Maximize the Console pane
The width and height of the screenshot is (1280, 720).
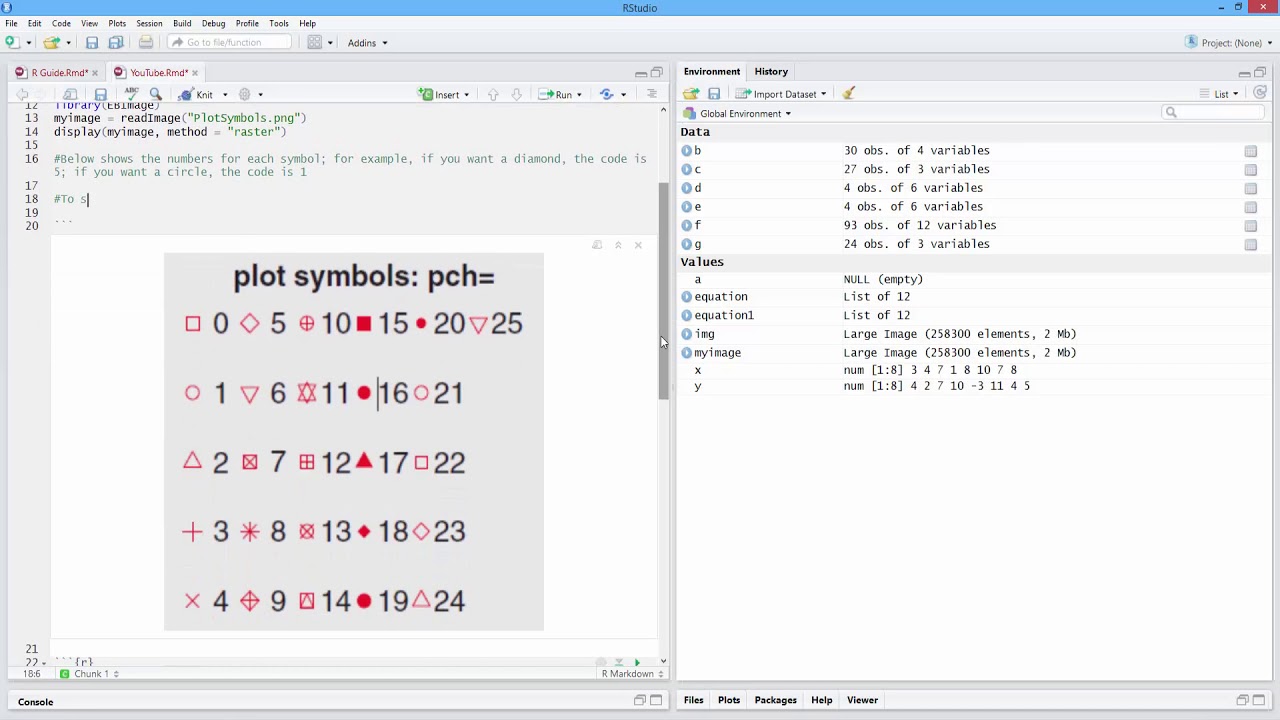657,701
